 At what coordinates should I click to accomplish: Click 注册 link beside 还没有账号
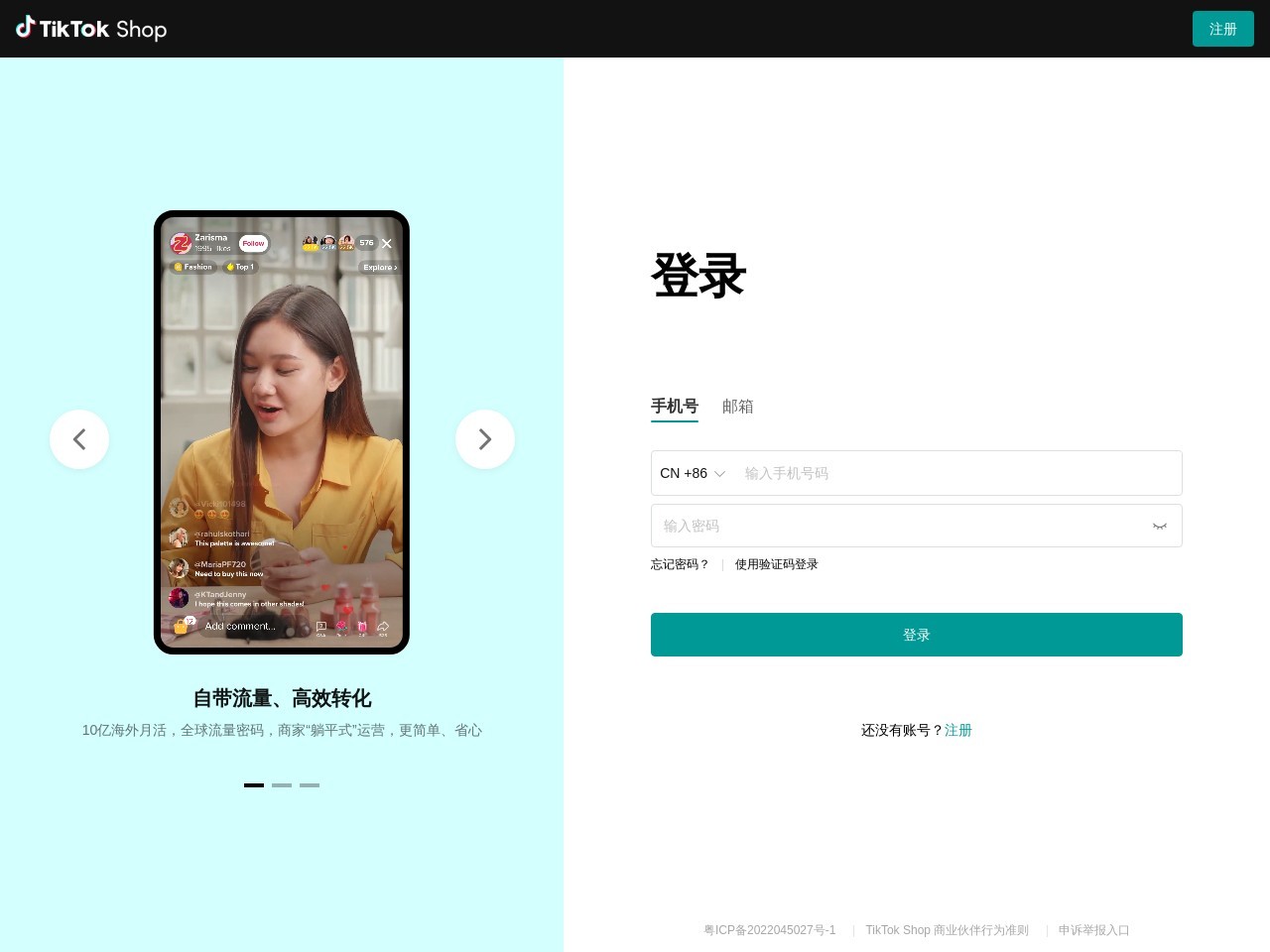(x=958, y=730)
